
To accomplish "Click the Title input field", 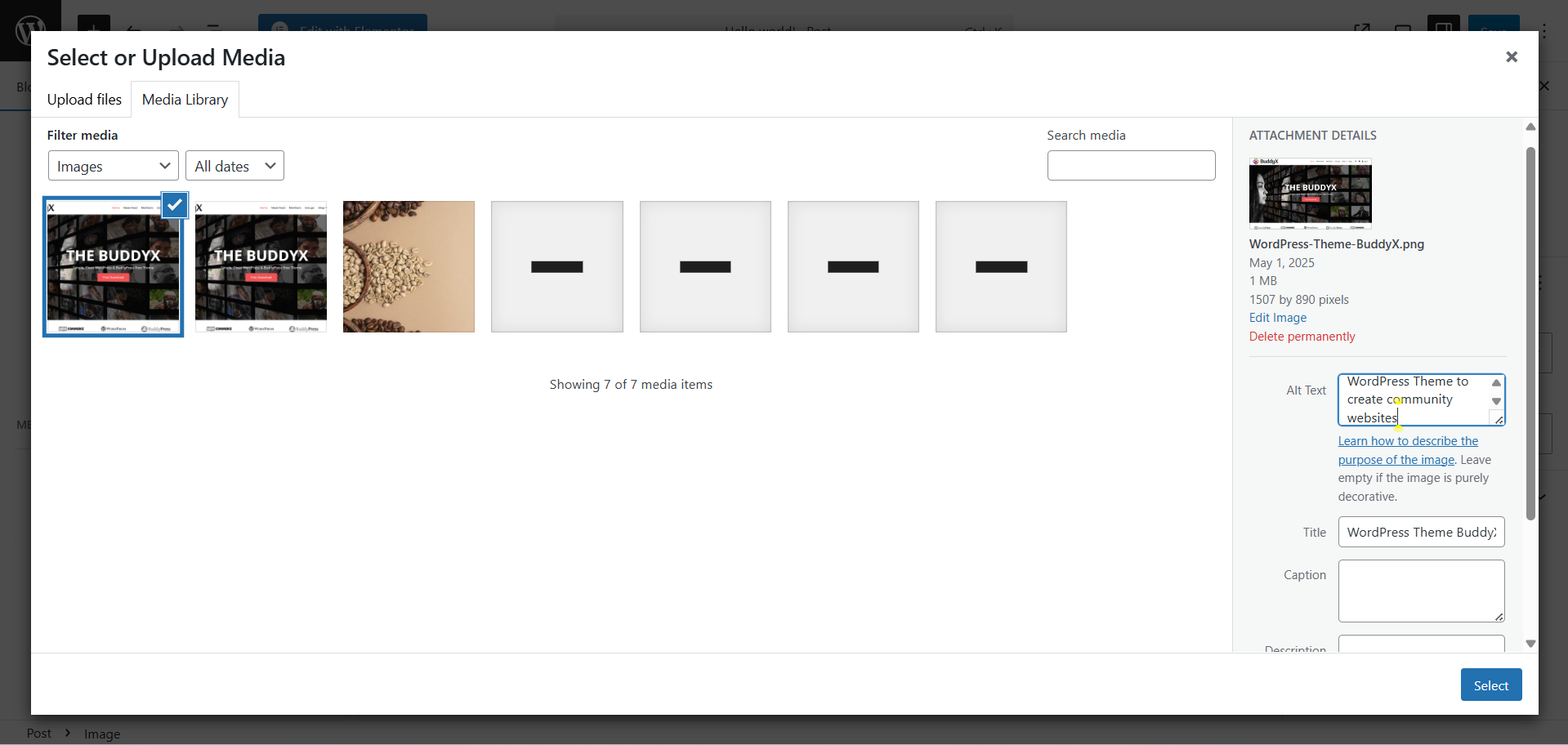I will pyautogui.click(x=1421, y=532).
